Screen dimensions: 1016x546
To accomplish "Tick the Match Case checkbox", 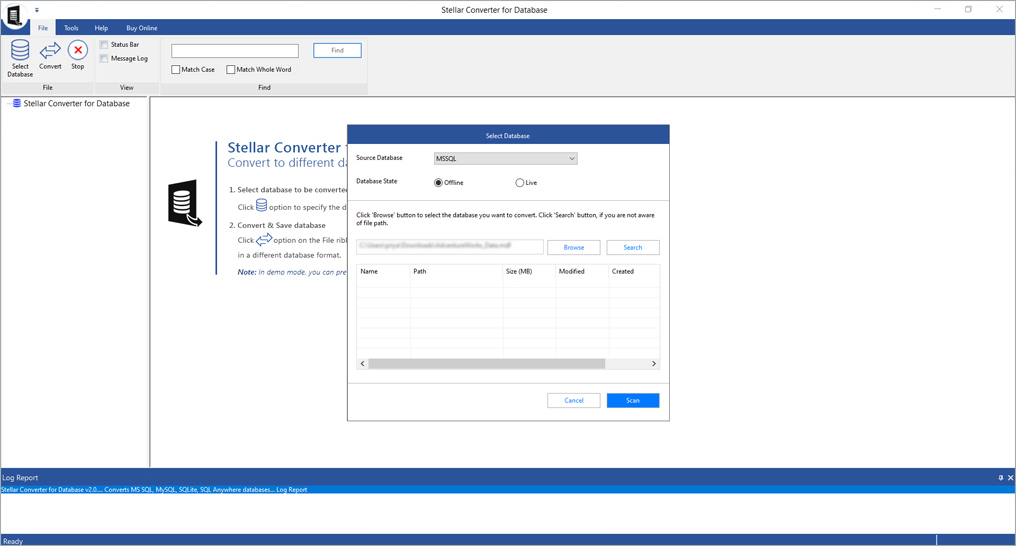I will pos(176,69).
